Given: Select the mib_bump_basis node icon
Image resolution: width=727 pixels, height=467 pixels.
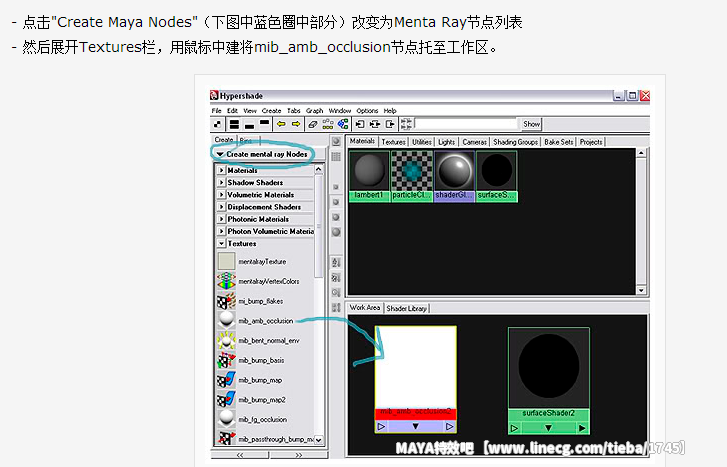Looking at the screenshot, I should coord(226,360).
